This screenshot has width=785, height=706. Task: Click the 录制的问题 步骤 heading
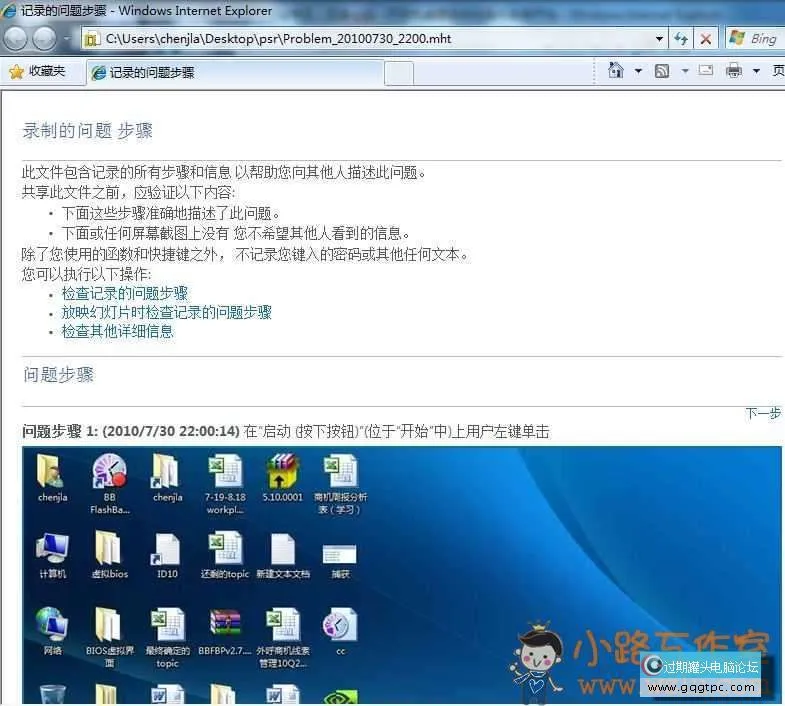pyautogui.click(x=88, y=131)
